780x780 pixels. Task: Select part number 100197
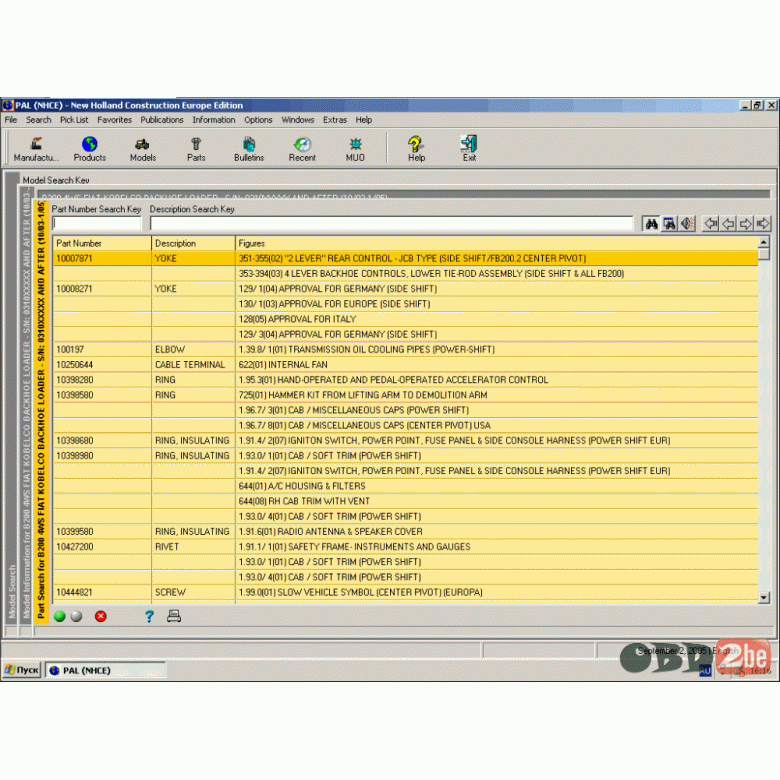(70, 349)
